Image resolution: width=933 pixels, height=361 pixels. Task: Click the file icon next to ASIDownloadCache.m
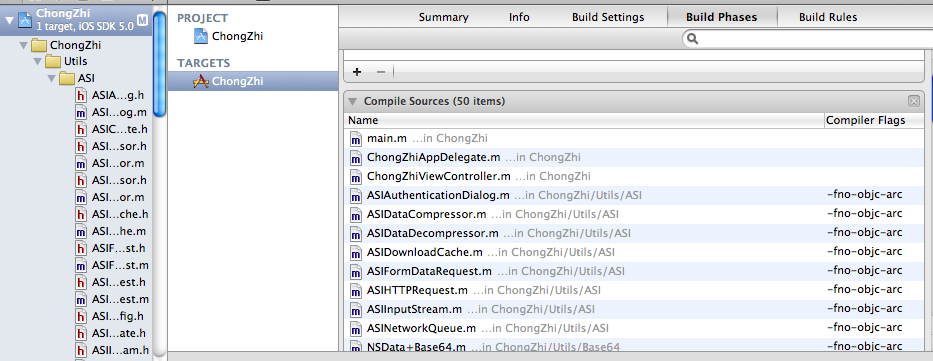(x=356, y=253)
